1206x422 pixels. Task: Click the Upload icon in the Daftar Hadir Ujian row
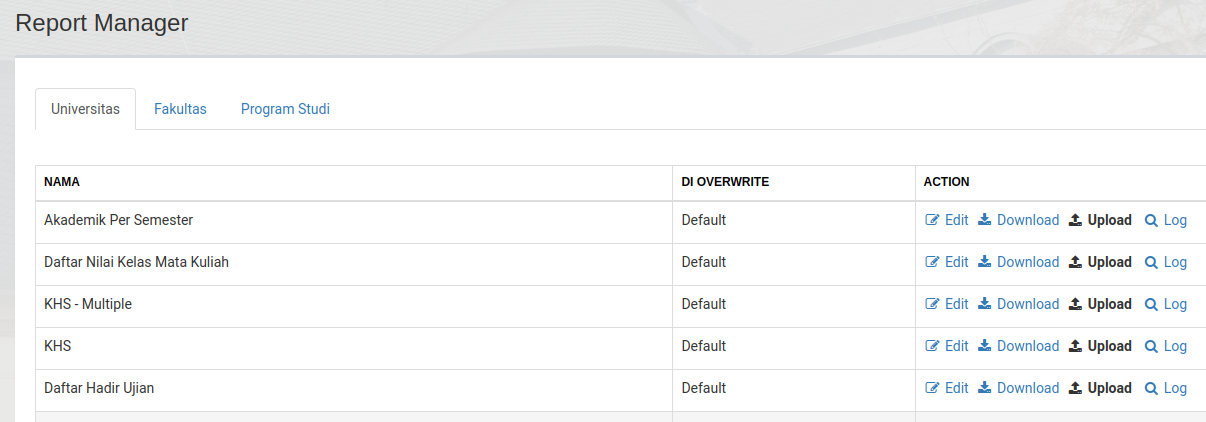coord(1076,388)
